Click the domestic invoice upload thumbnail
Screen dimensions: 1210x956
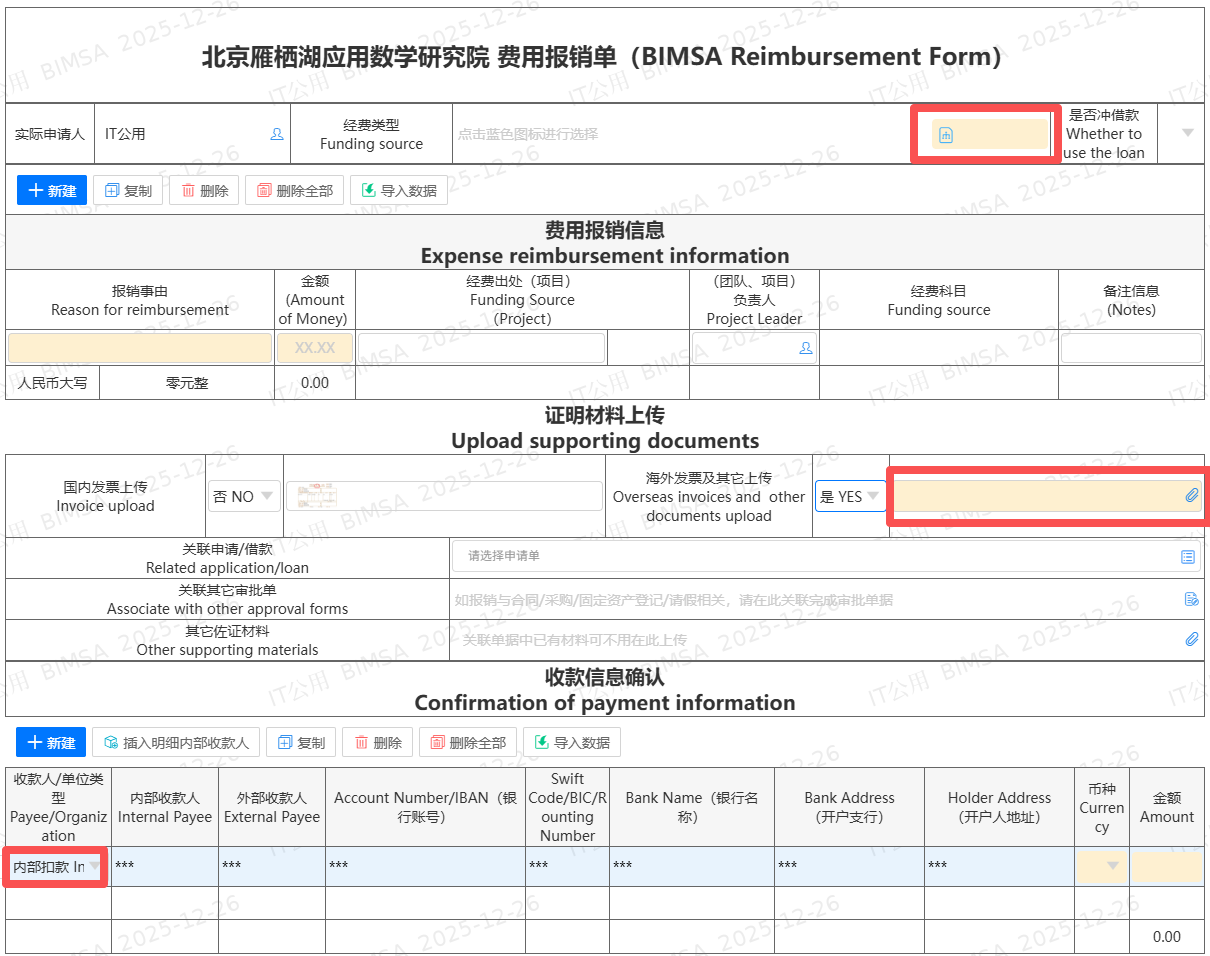pyautogui.click(x=318, y=496)
